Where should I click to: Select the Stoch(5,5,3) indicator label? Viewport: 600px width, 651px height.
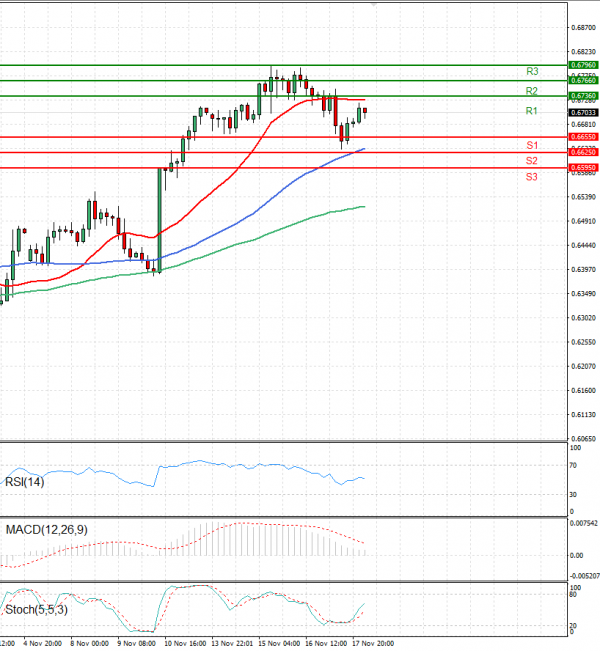(36, 609)
